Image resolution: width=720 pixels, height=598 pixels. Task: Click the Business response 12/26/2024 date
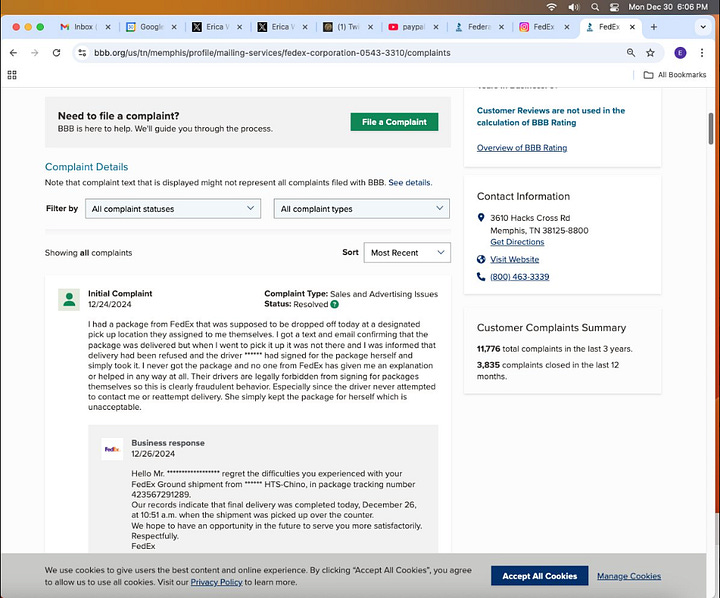[153, 454]
